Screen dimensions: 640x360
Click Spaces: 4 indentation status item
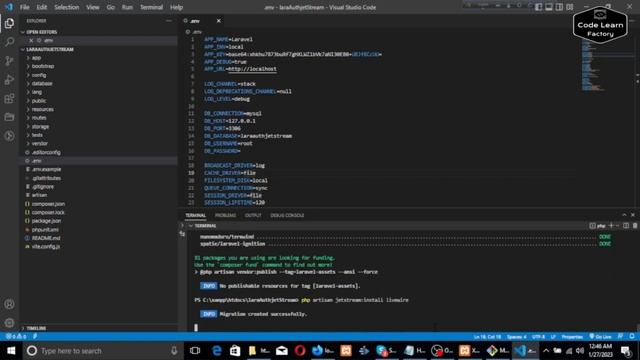point(517,337)
